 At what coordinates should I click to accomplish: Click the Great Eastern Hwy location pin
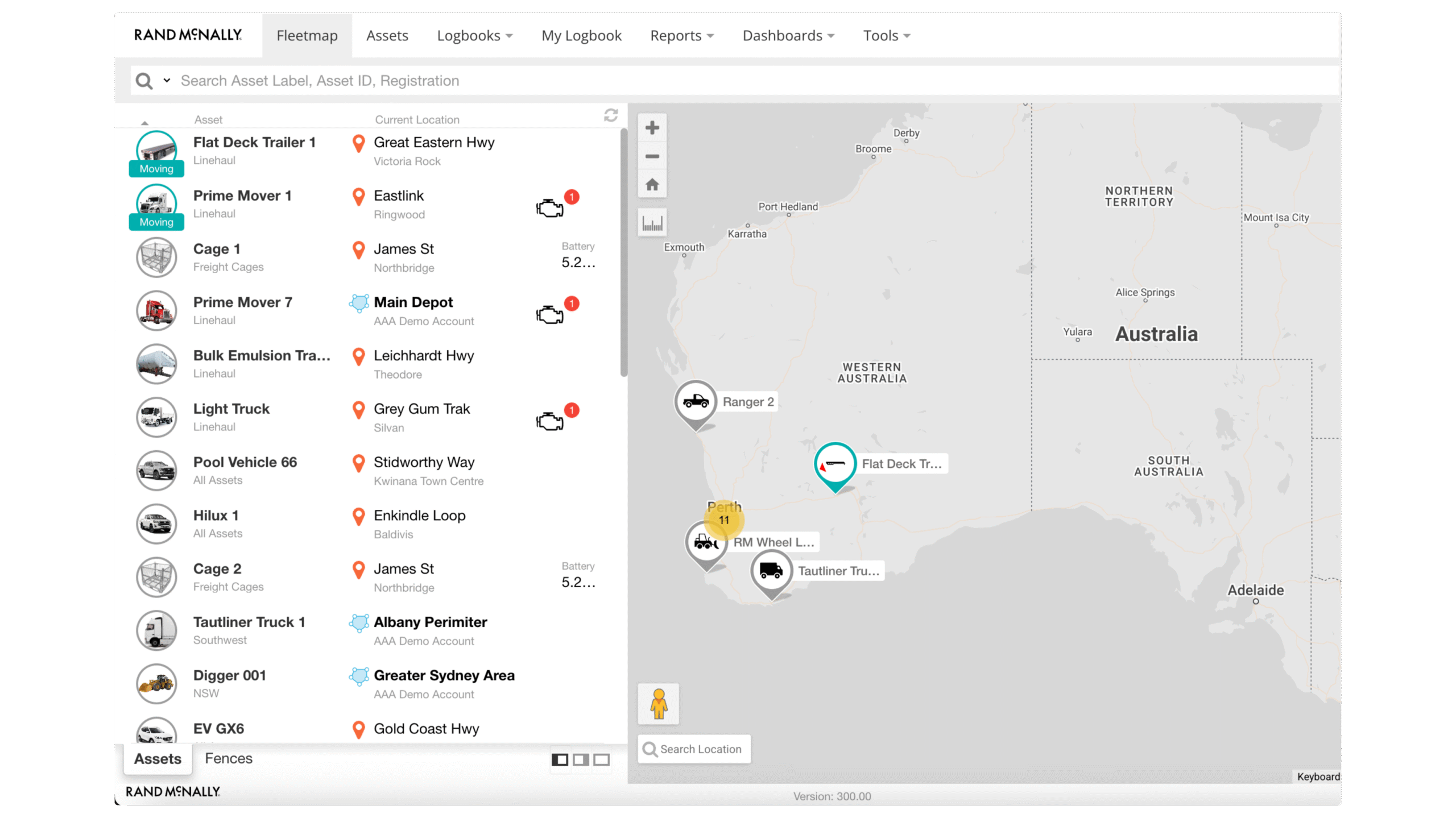coord(358,144)
